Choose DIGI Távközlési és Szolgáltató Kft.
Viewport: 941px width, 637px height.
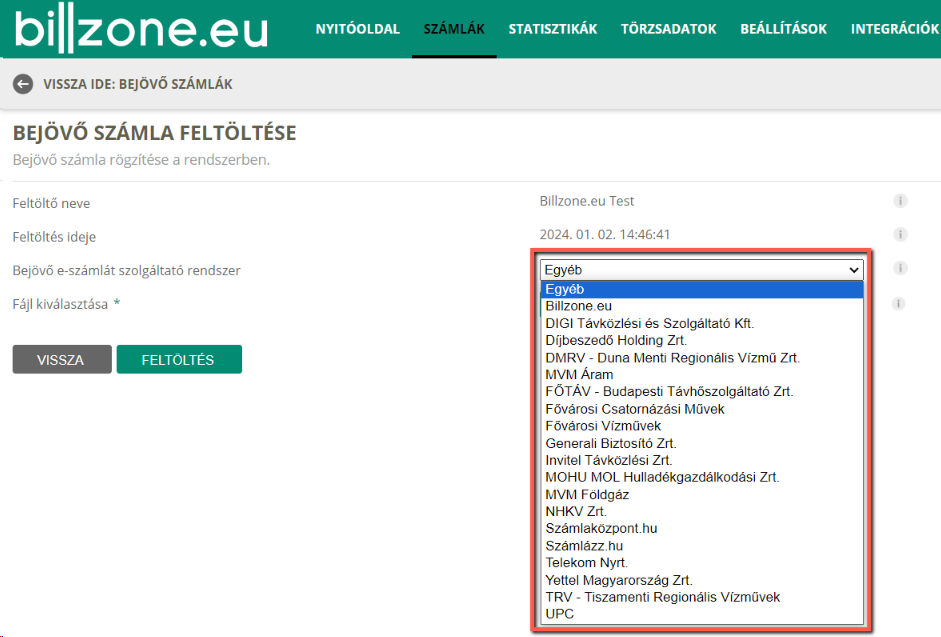pyautogui.click(x=702, y=324)
